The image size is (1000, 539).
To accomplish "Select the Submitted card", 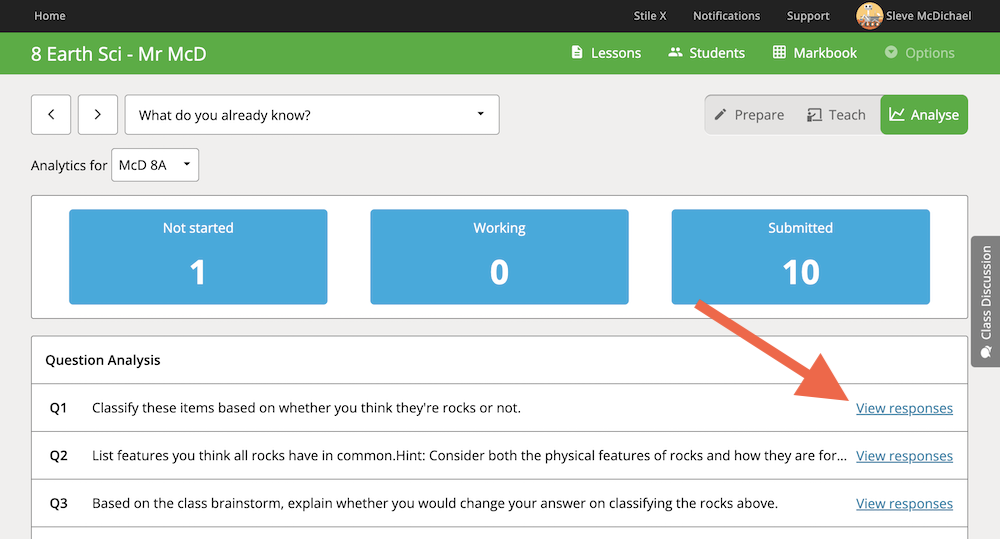I will 800,257.
